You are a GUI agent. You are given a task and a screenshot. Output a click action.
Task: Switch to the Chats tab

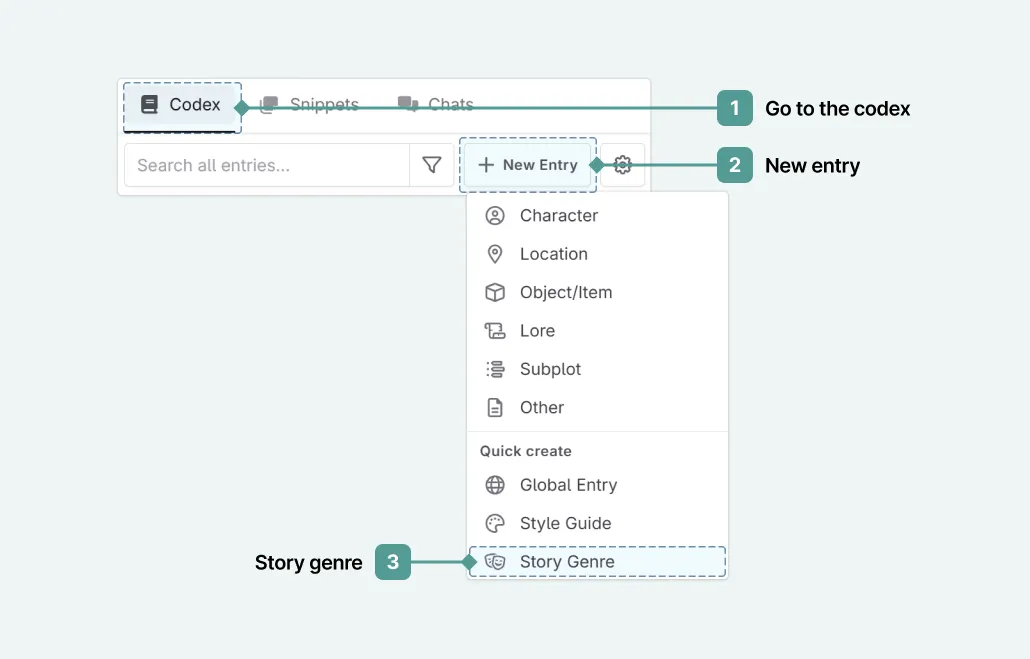[x=450, y=104]
